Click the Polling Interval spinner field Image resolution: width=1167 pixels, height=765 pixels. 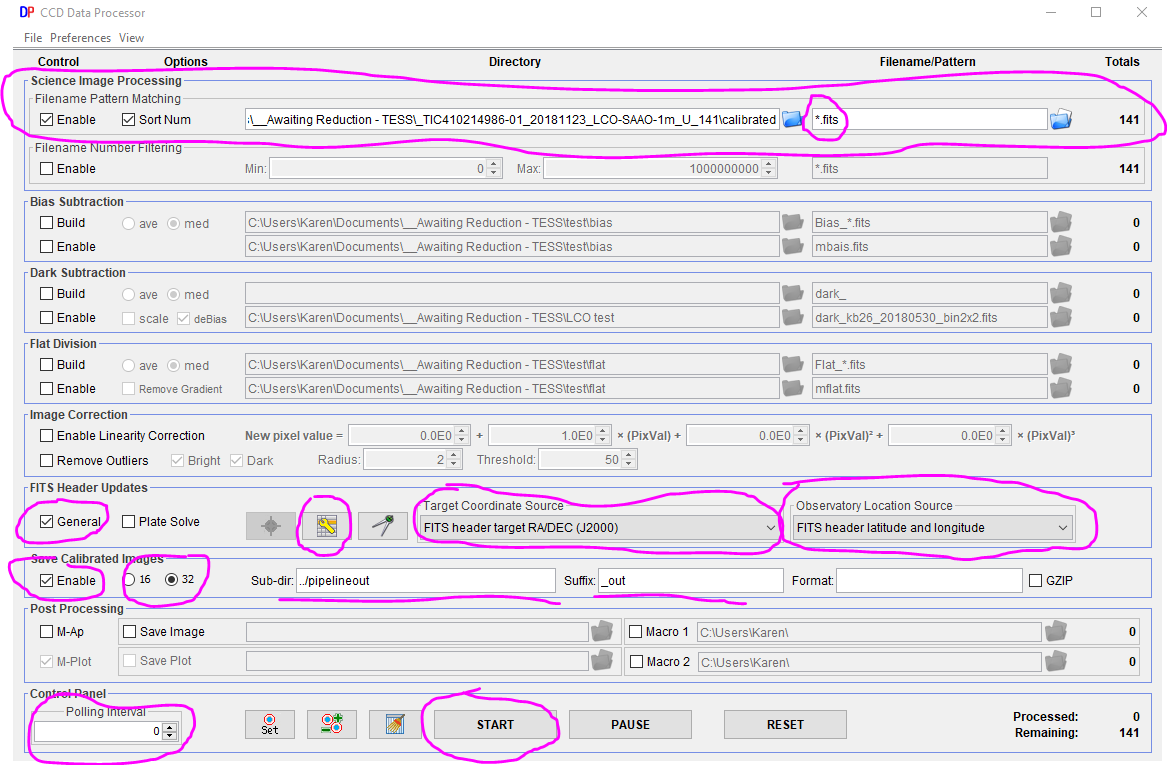coord(98,732)
